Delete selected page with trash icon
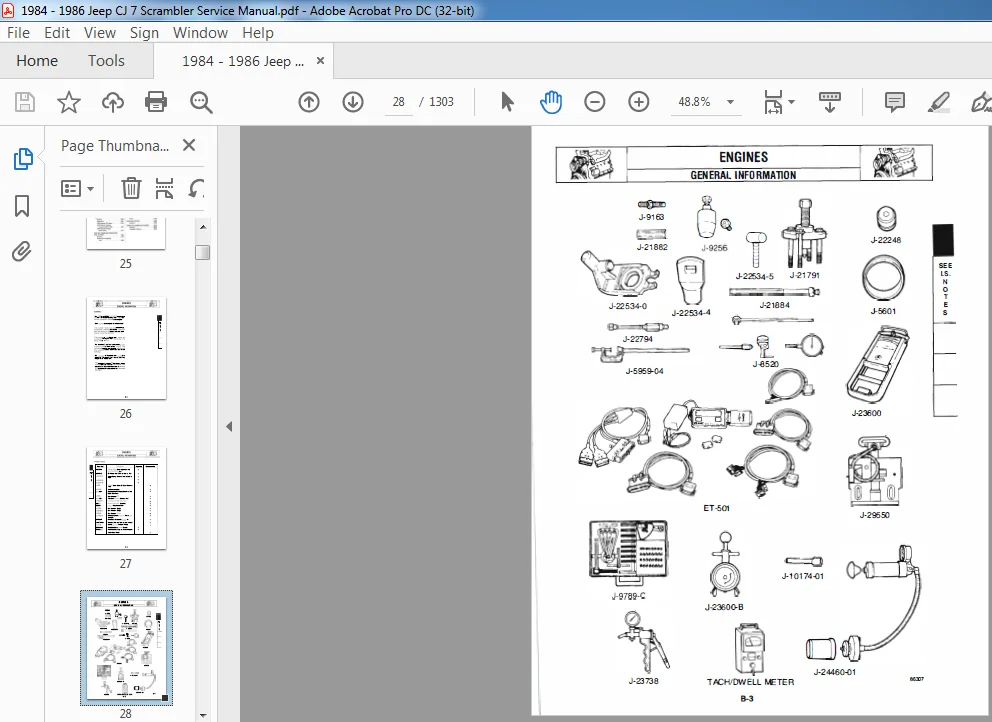The height and width of the screenshot is (722, 992). click(x=131, y=188)
